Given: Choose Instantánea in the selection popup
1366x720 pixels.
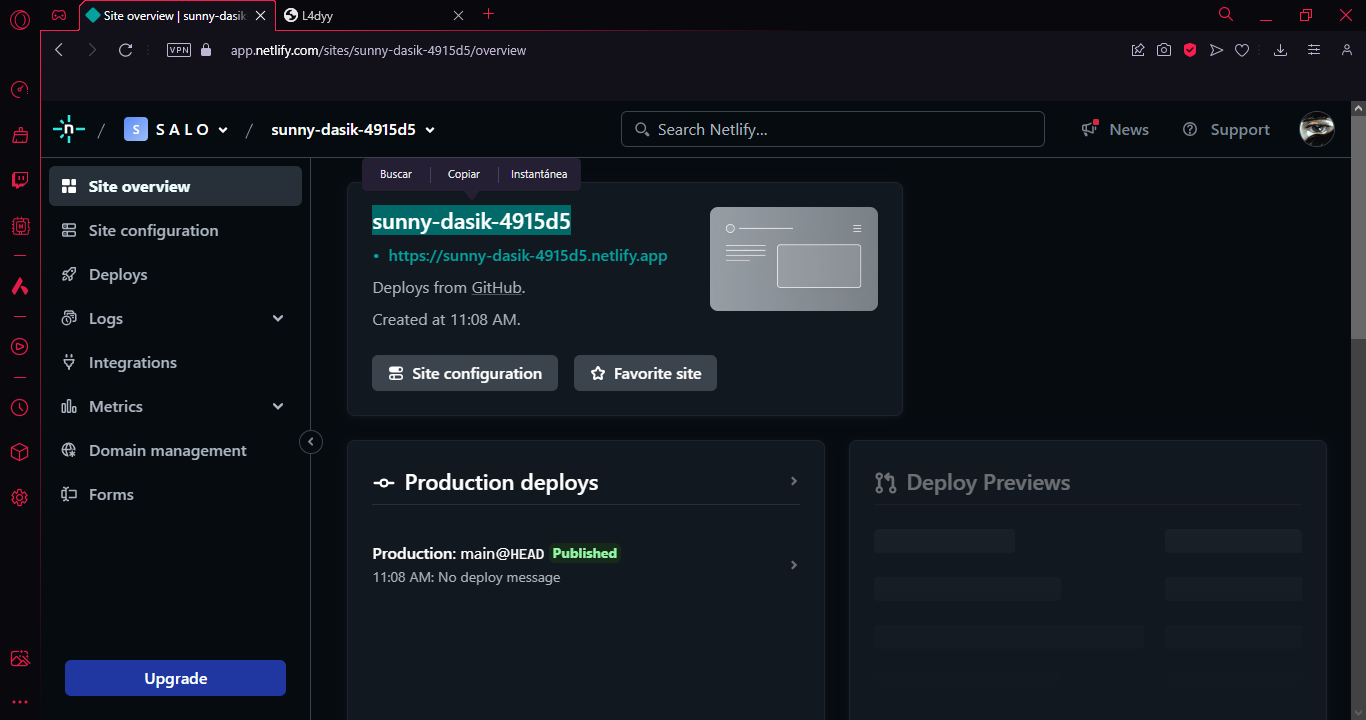Looking at the screenshot, I should tap(539, 174).
